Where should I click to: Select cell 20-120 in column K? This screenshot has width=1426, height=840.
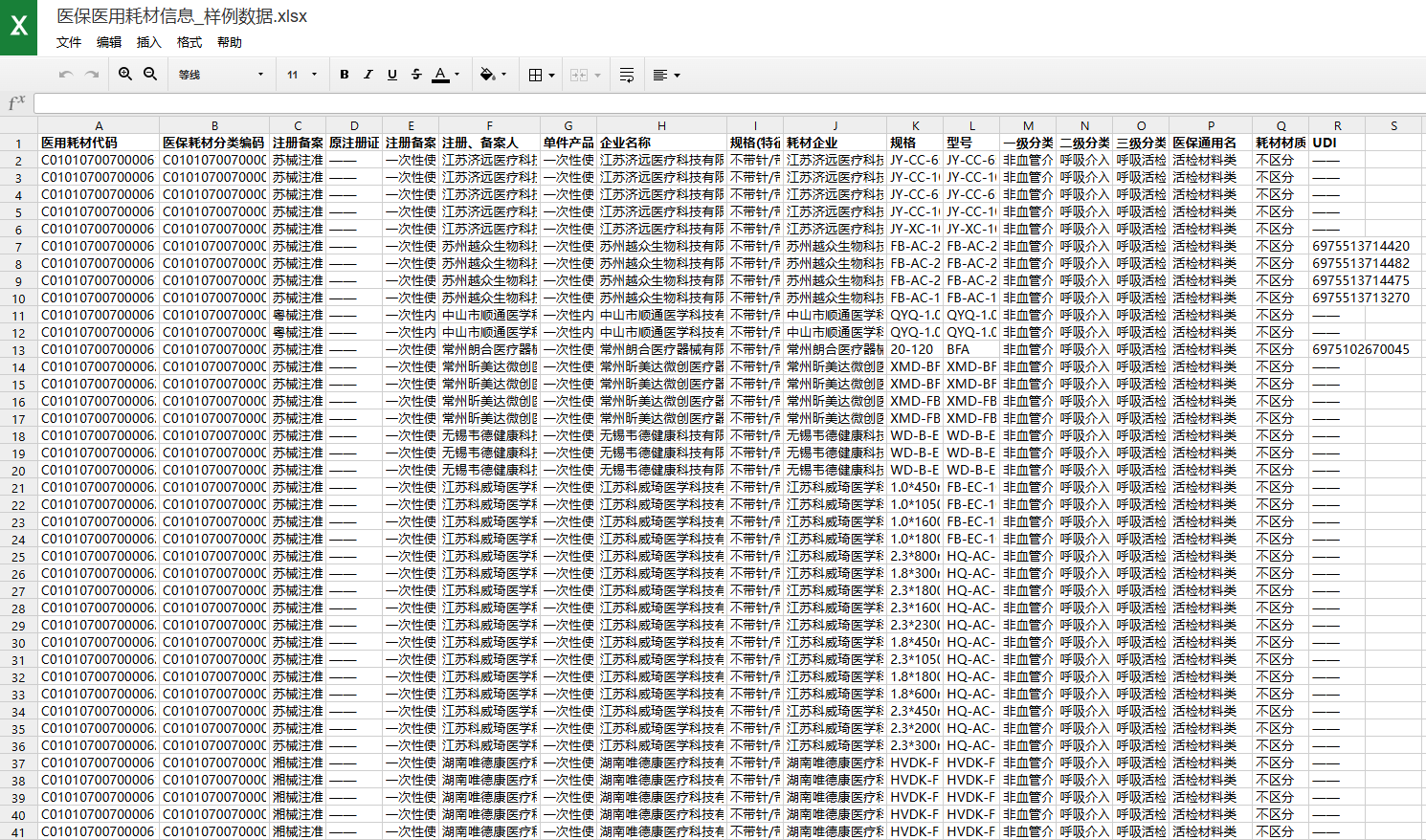click(x=915, y=349)
